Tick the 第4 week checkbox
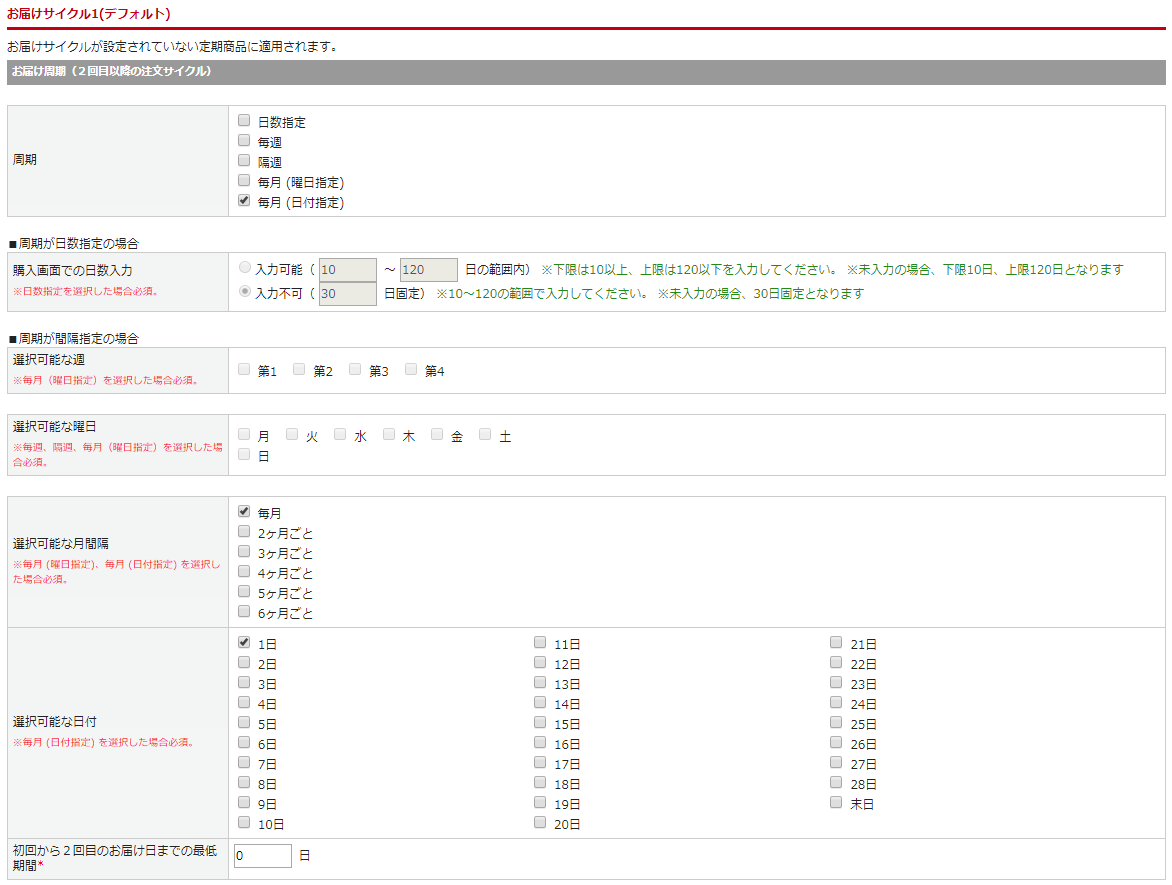1172x885 pixels. point(411,370)
